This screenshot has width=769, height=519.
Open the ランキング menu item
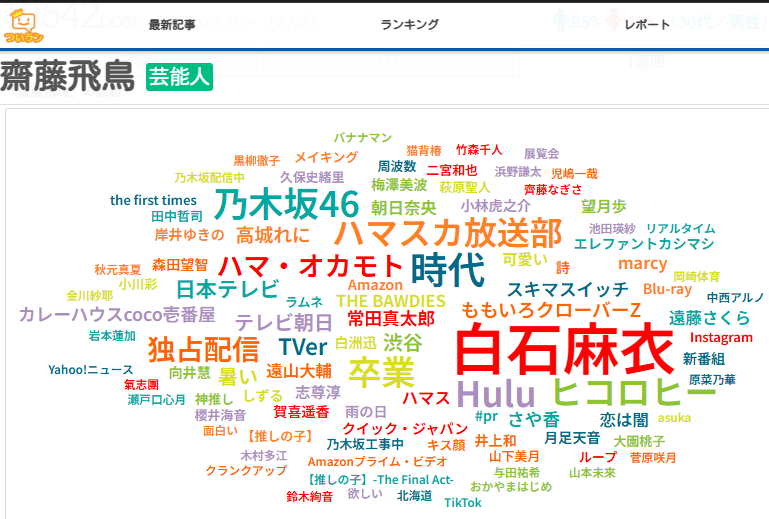pos(410,24)
